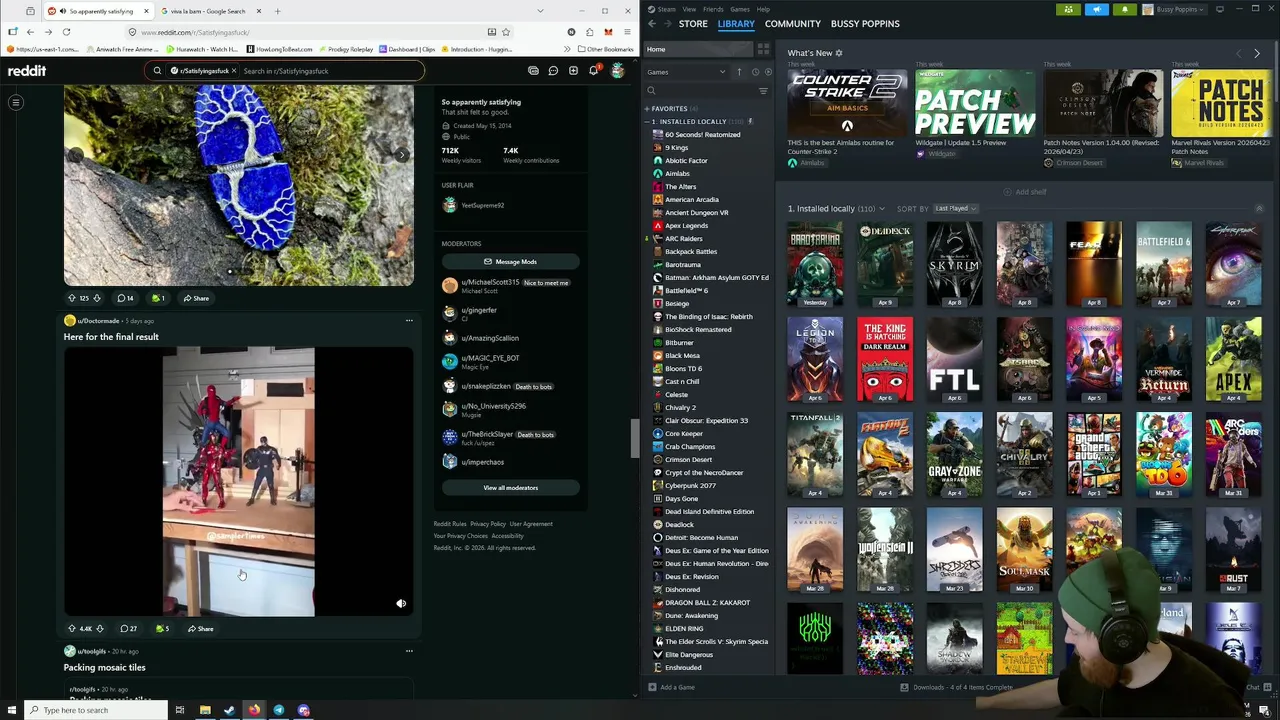Switch to Steam COMMUNITY tab
The height and width of the screenshot is (720, 1280).
792,24
